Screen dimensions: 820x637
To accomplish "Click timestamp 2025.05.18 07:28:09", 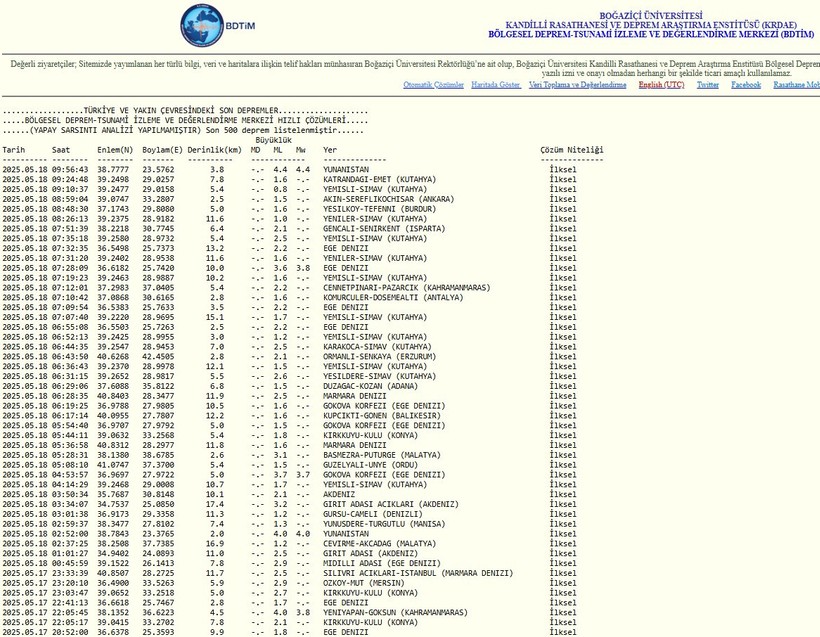I will [45, 268].
